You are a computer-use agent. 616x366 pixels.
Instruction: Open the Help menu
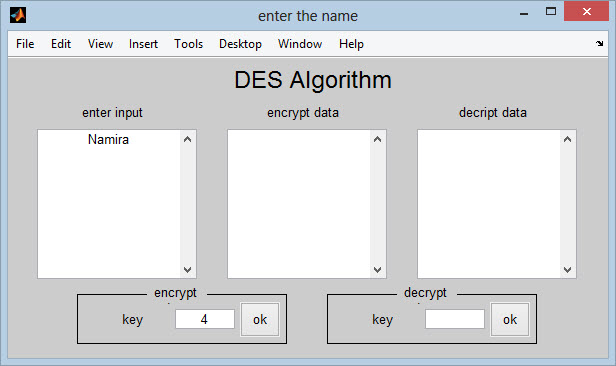click(x=351, y=44)
